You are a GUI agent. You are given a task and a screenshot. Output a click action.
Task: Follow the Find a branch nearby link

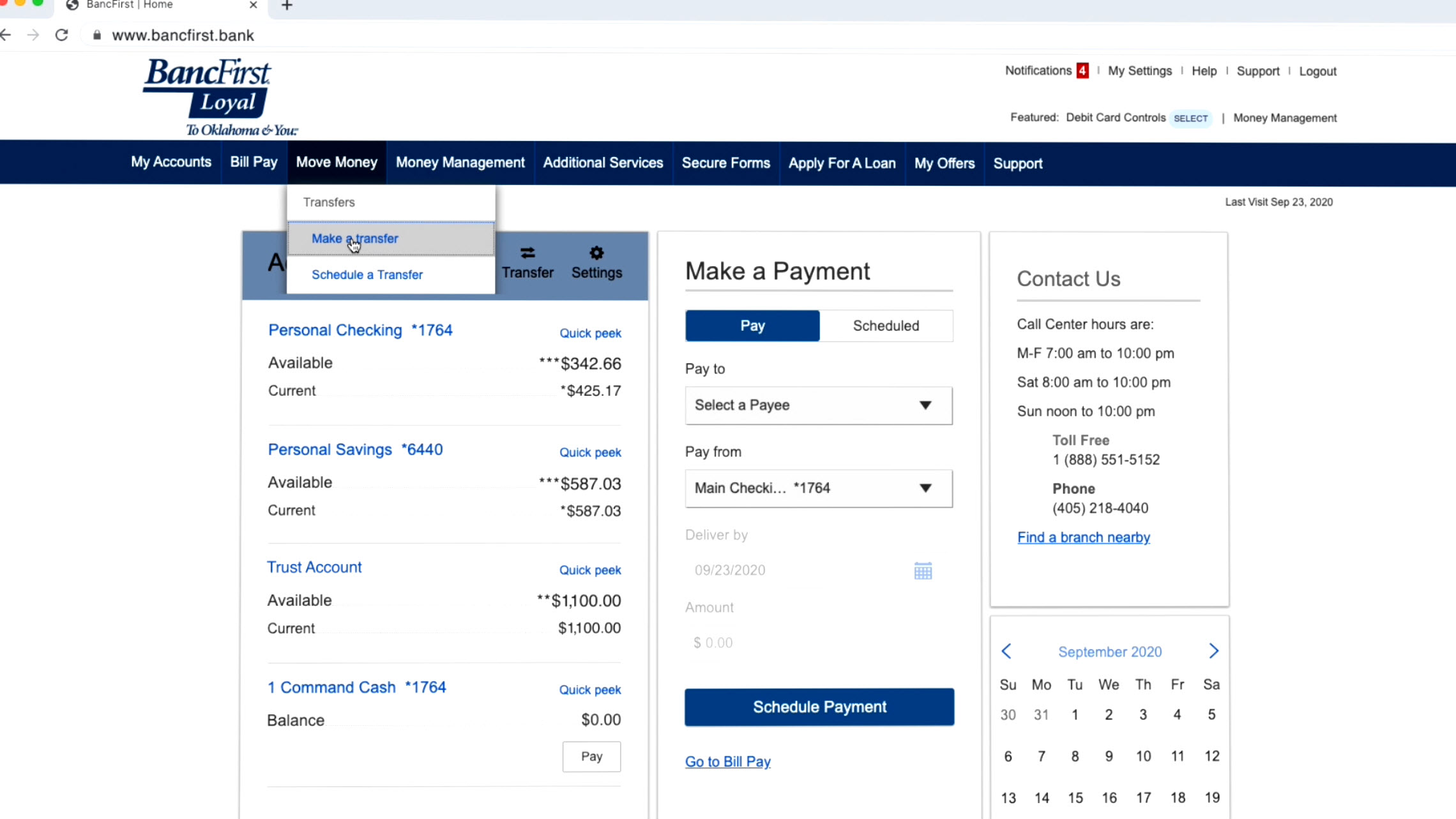pos(1083,537)
